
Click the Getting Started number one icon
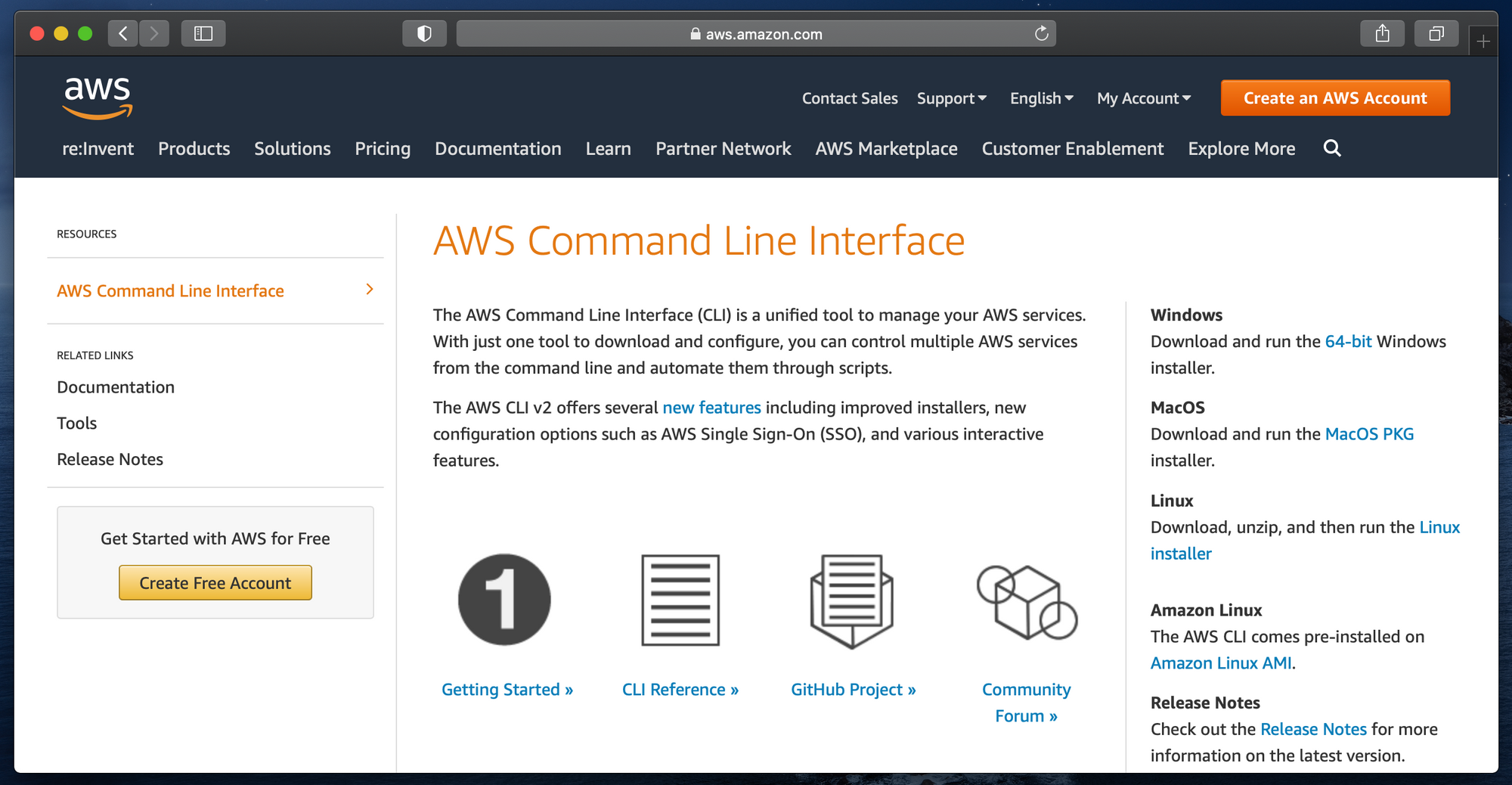tap(504, 600)
